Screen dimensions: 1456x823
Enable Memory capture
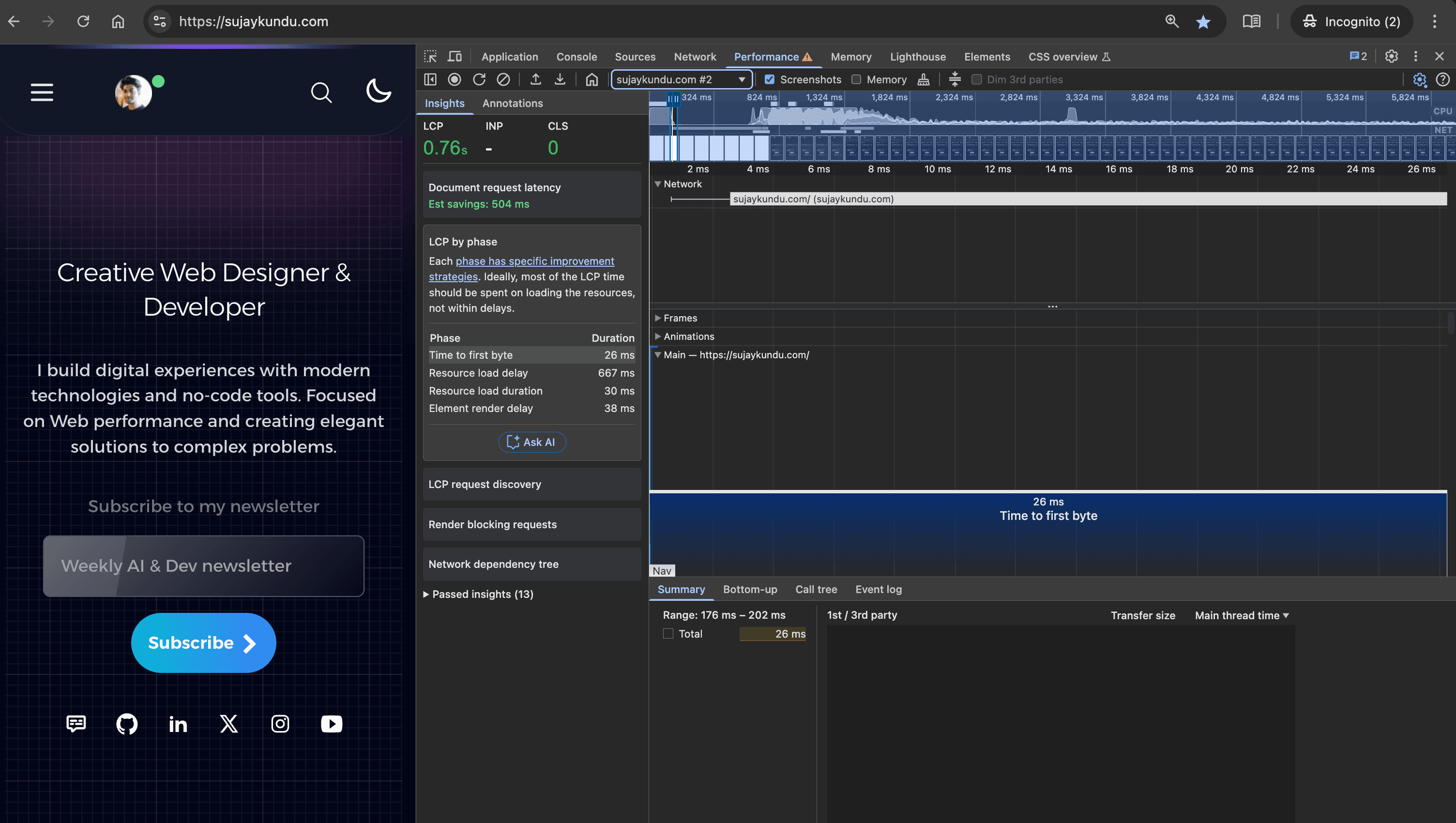tap(856, 79)
